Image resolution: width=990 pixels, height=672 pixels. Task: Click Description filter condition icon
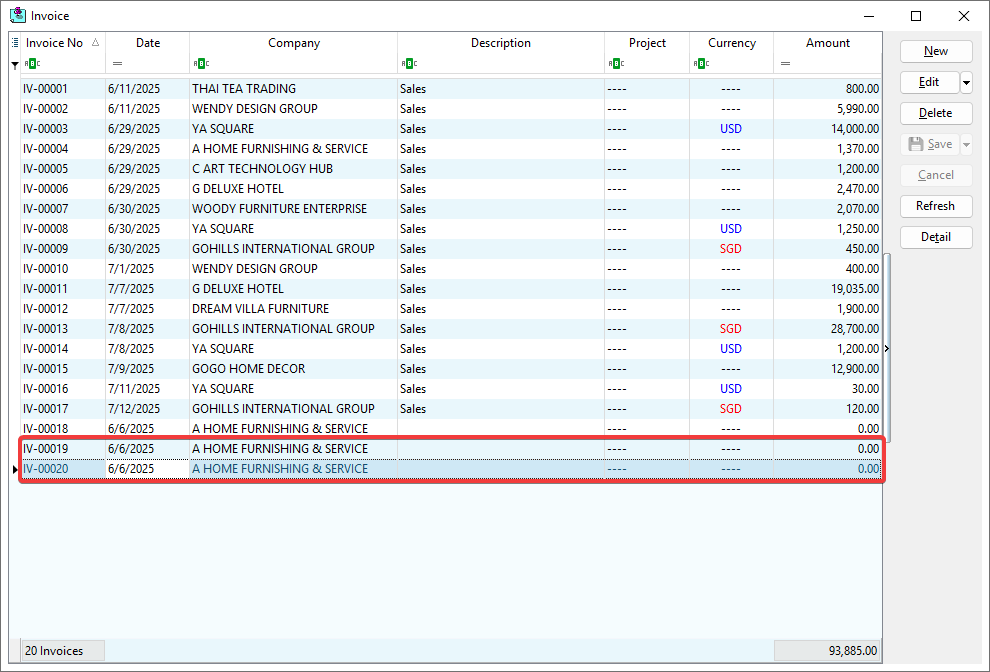click(x=409, y=63)
